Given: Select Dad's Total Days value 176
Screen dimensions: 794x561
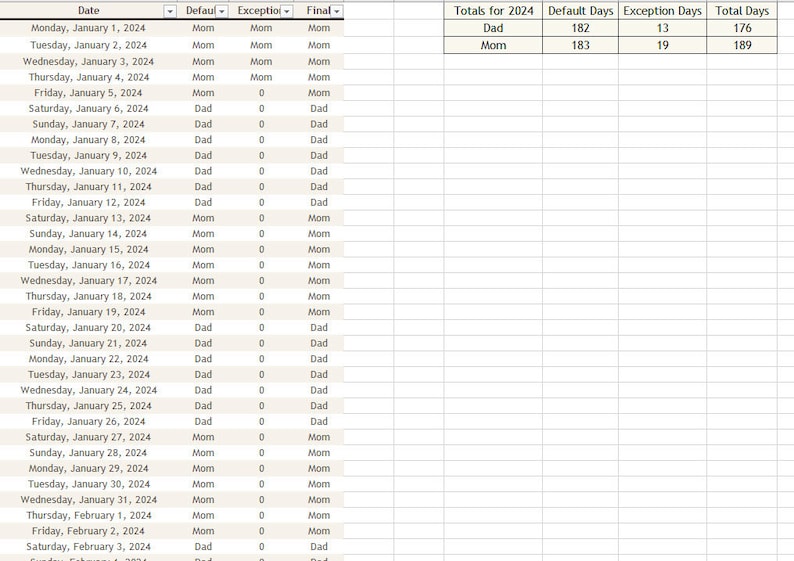Looking at the screenshot, I should coord(742,28).
